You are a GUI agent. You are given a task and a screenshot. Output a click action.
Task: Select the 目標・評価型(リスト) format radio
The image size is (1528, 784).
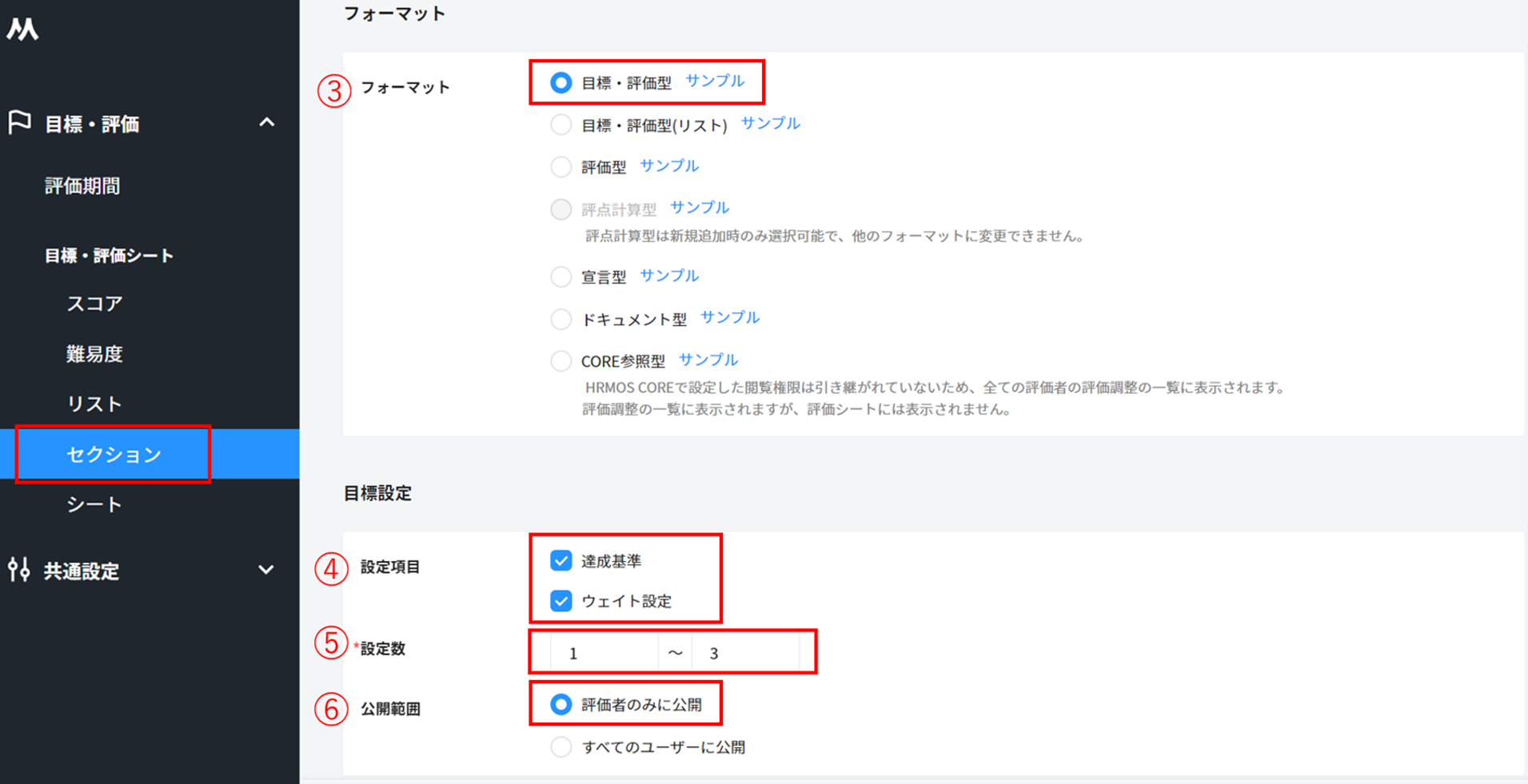(x=561, y=125)
